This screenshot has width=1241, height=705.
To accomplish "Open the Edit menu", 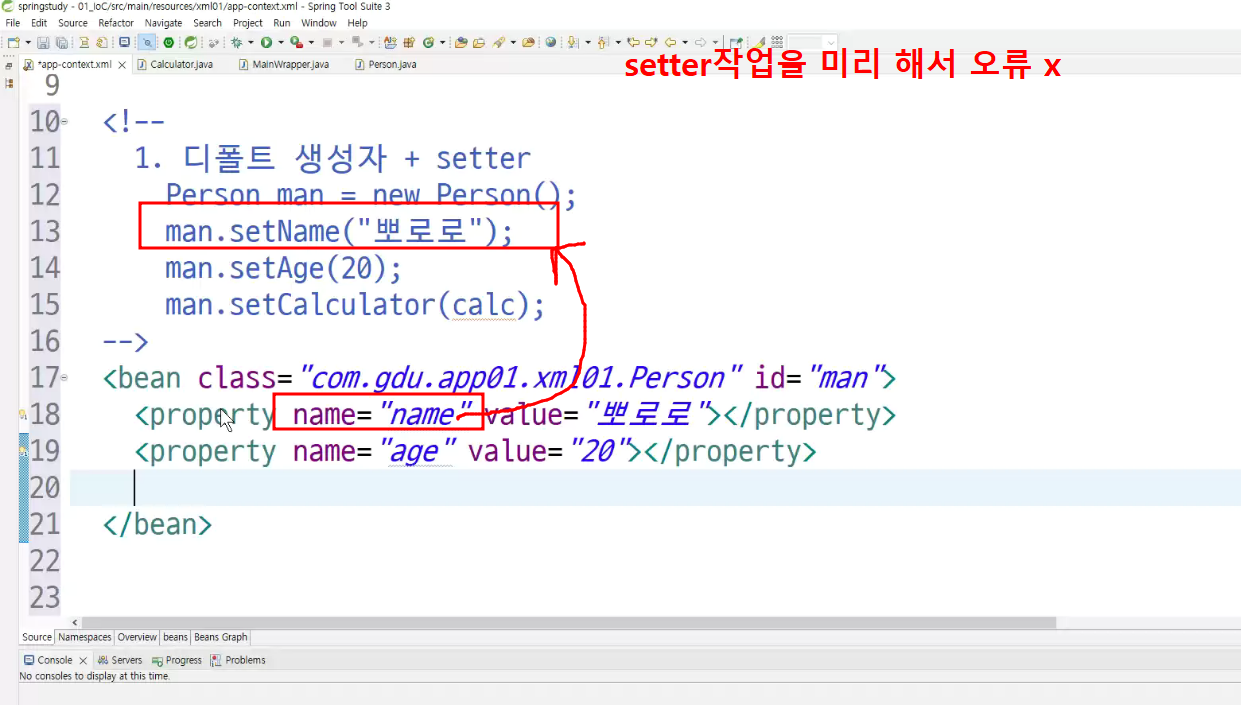I will pos(39,23).
